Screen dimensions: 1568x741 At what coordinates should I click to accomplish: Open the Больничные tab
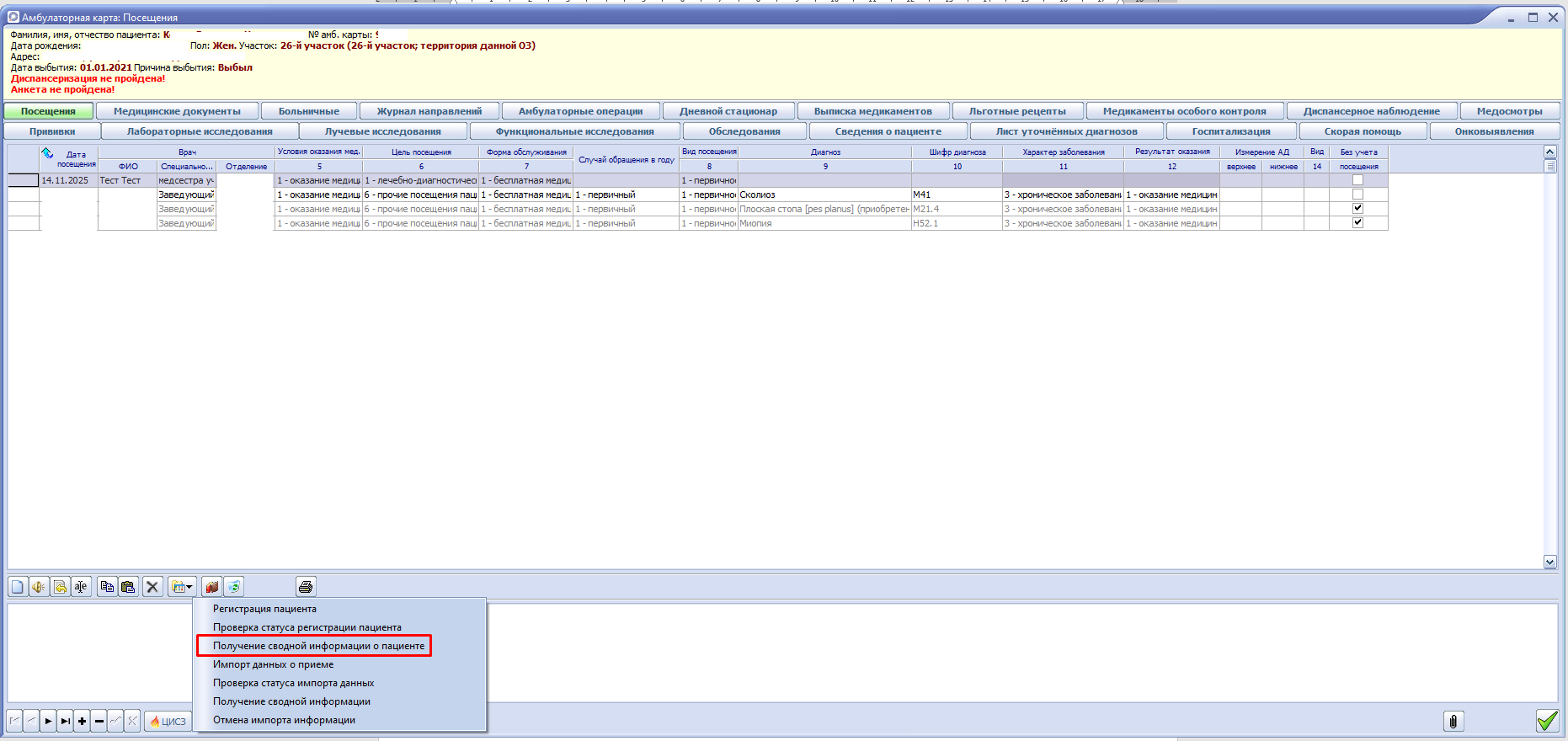pos(308,111)
